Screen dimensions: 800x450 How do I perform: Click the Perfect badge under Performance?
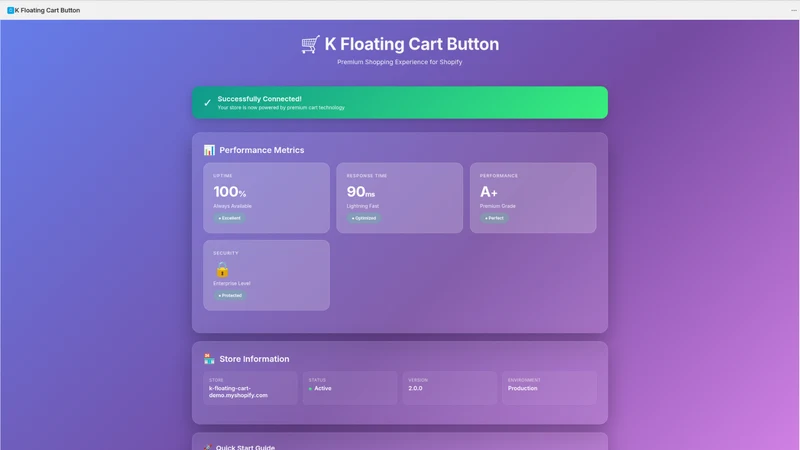pyautogui.click(x=494, y=218)
